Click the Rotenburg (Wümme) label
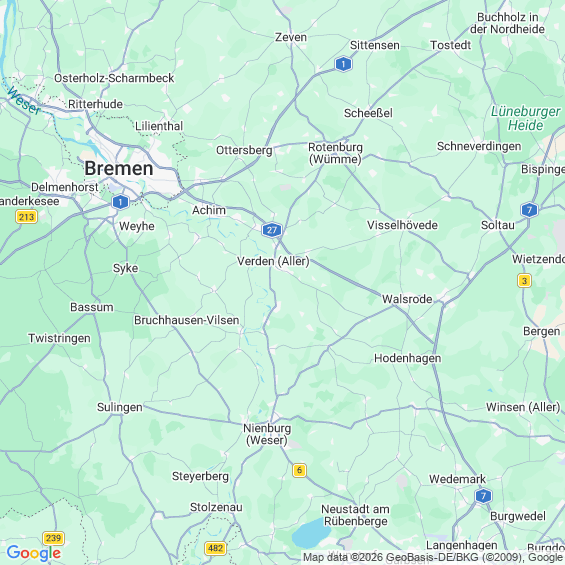Image resolution: width=565 pixels, height=565 pixels. coord(335,153)
